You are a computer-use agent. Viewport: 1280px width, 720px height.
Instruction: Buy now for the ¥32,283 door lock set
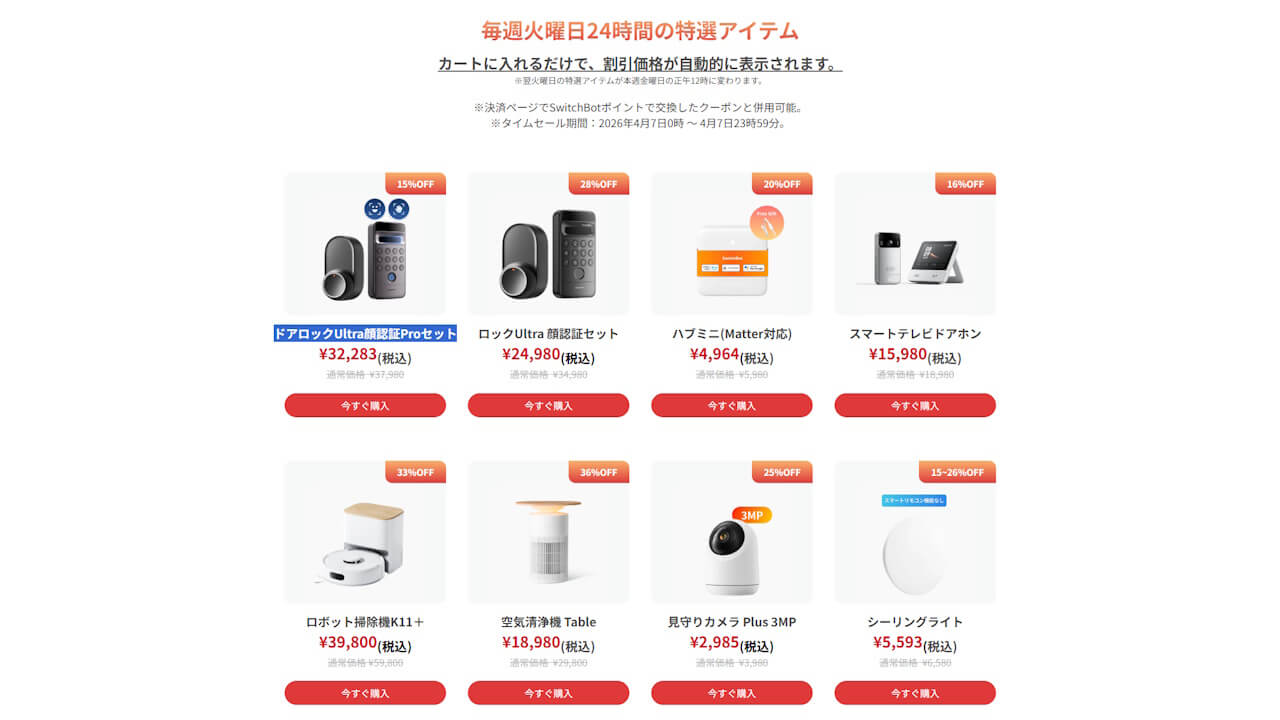(x=365, y=405)
